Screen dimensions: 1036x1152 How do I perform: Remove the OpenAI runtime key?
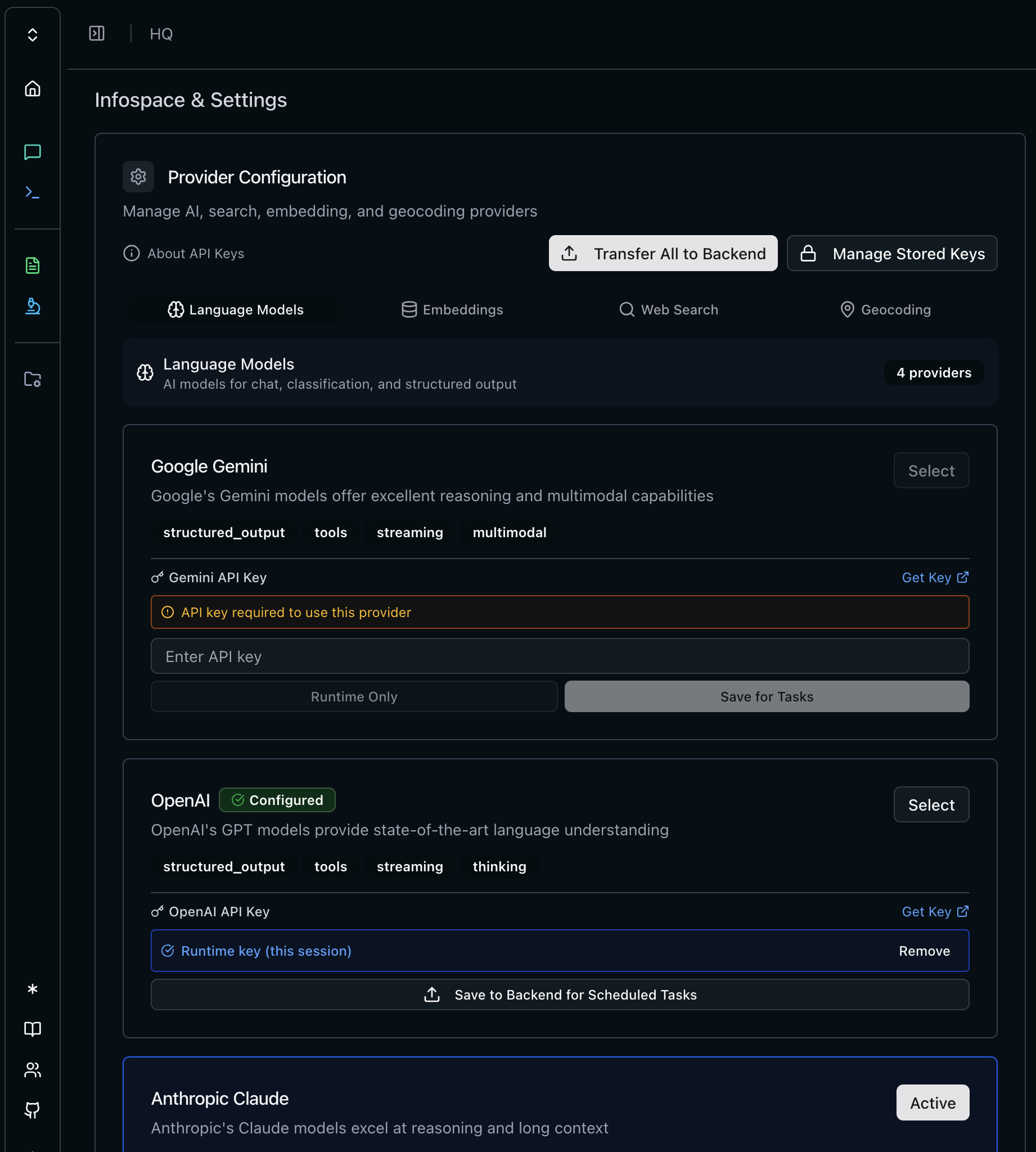[x=924, y=951]
